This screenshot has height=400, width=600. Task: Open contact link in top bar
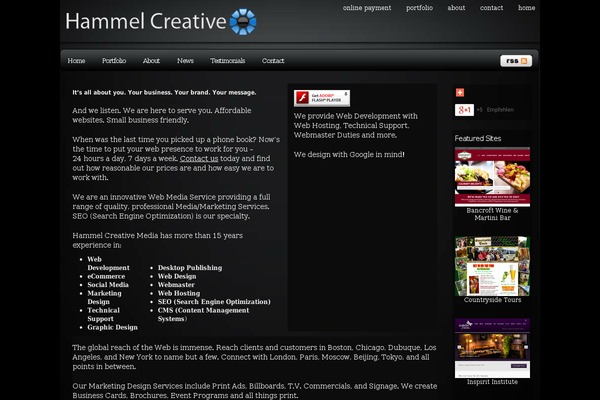tap(491, 8)
